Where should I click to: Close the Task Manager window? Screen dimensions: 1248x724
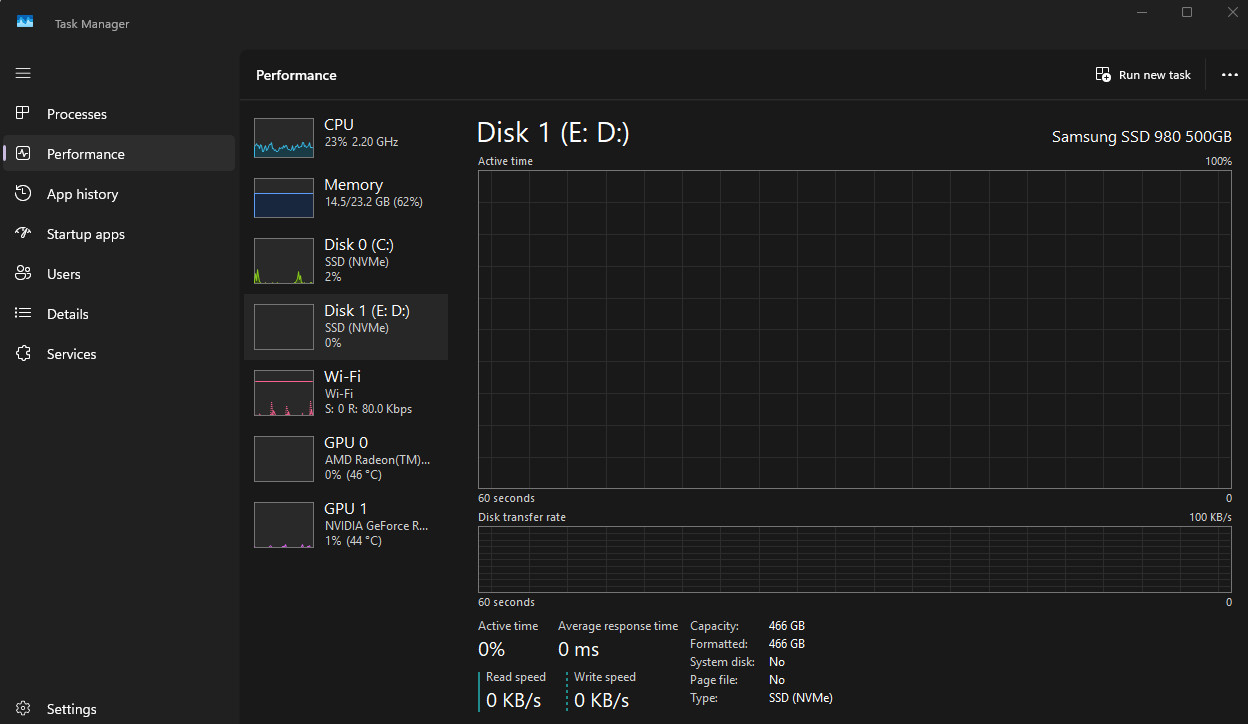[1232, 12]
